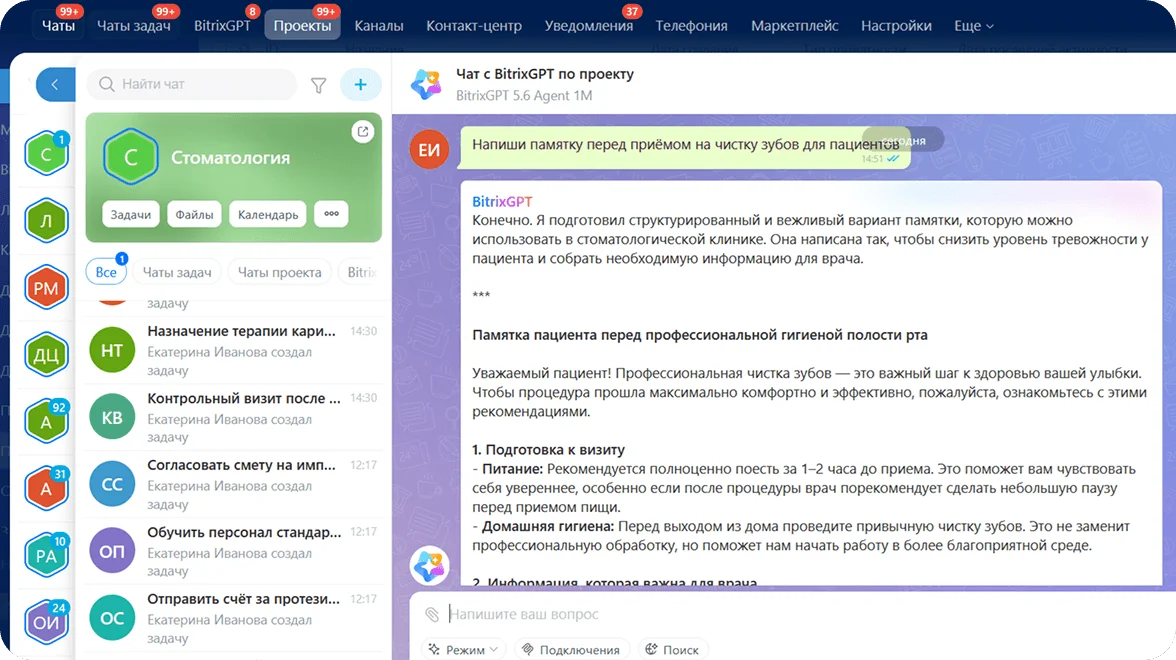Select green project А with badge 92
The height and width of the screenshot is (660, 1176).
46,422
